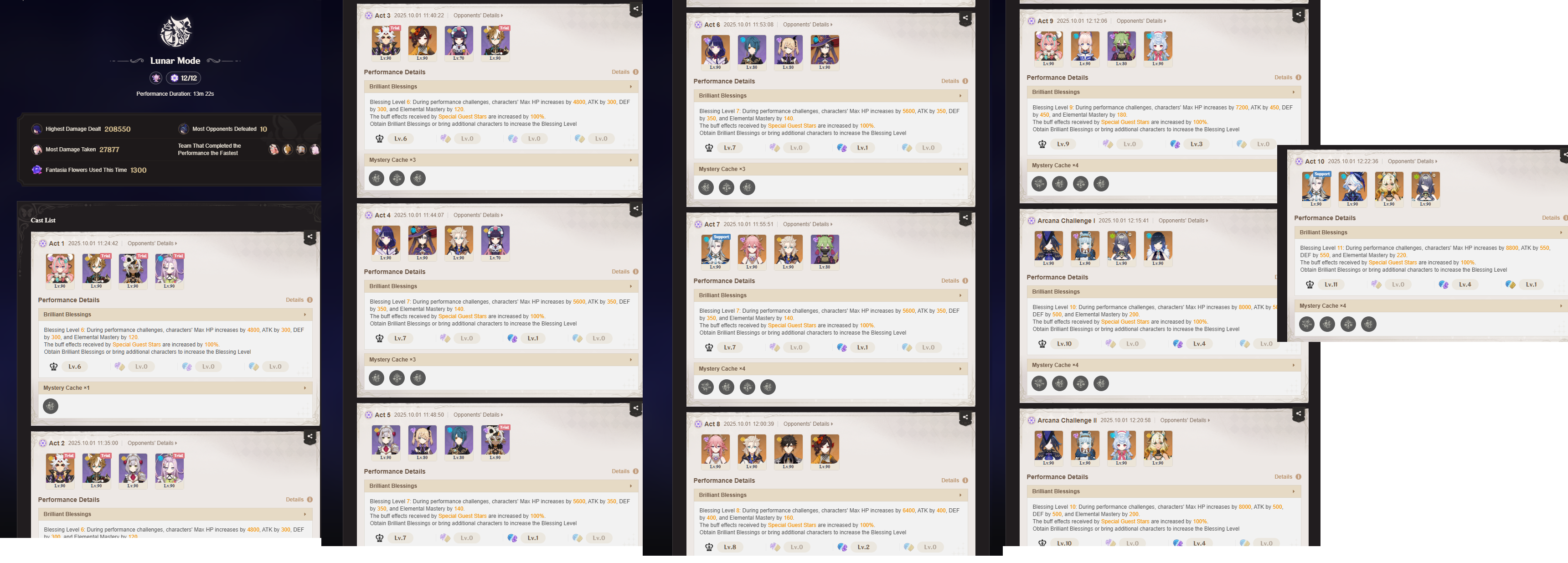Click the info icon beside Act 4 Details
1568x563 pixels.
coord(635,272)
